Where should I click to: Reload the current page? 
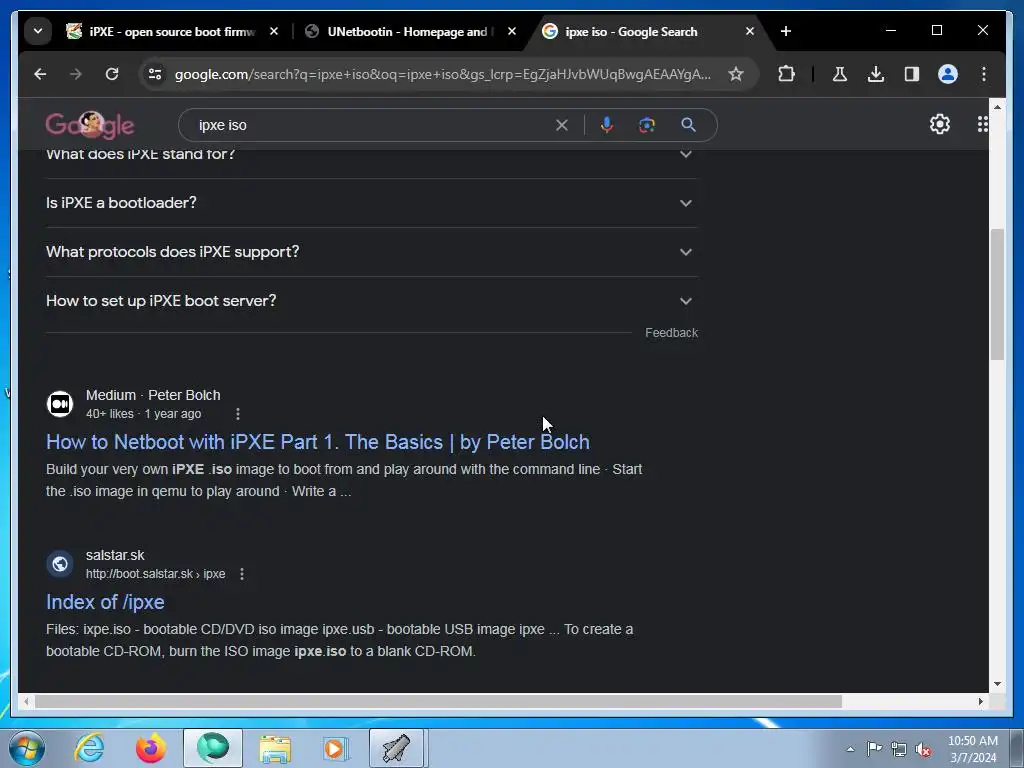click(x=112, y=74)
